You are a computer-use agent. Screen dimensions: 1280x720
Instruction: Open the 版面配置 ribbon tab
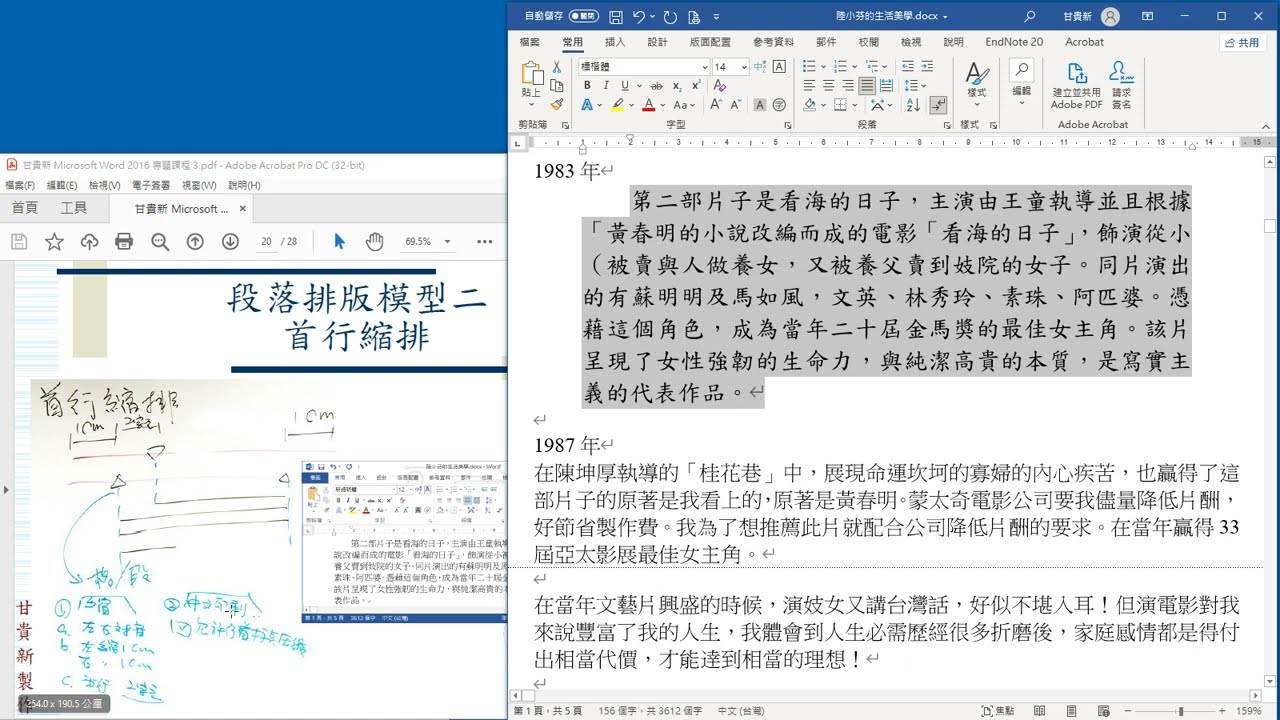[x=710, y=42]
